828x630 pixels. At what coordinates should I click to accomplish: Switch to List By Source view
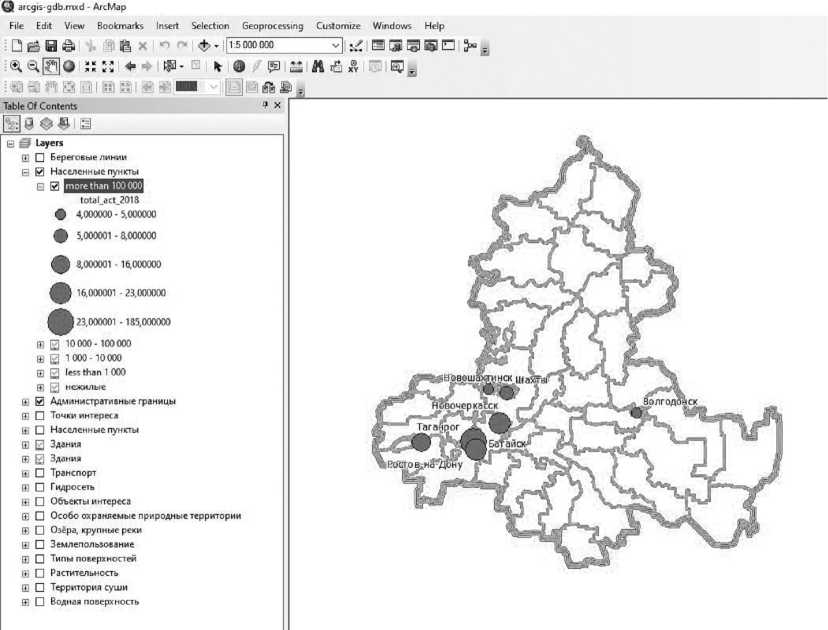click(29, 124)
